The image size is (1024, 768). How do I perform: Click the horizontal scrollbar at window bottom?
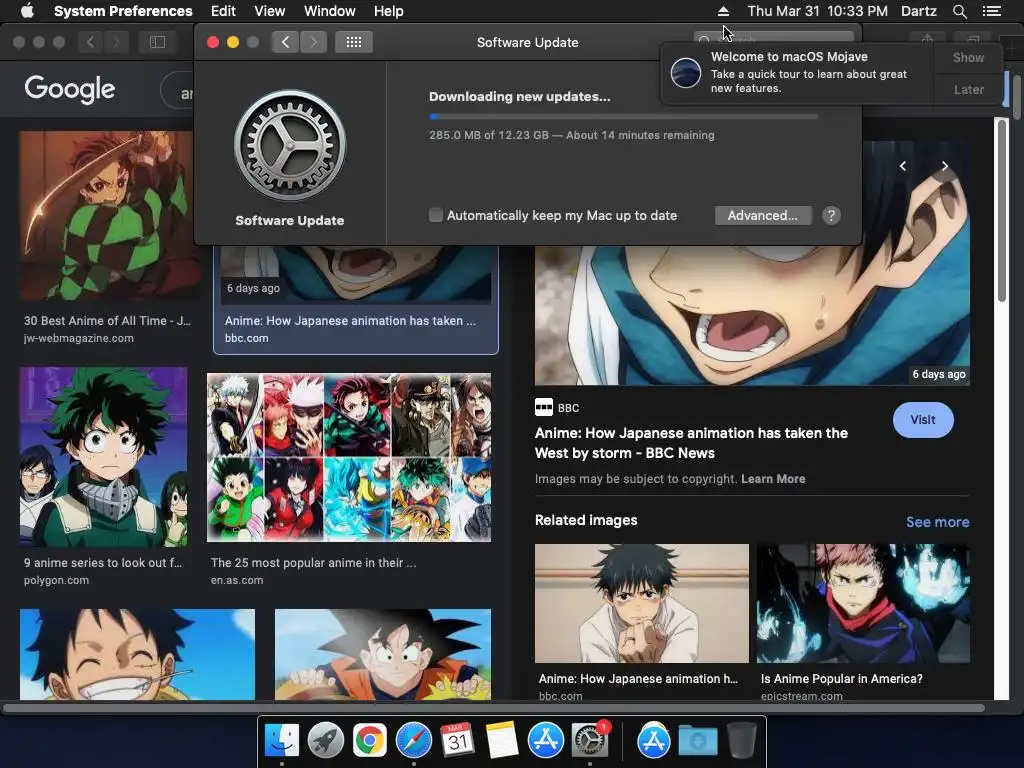click(x=494, y=708)
